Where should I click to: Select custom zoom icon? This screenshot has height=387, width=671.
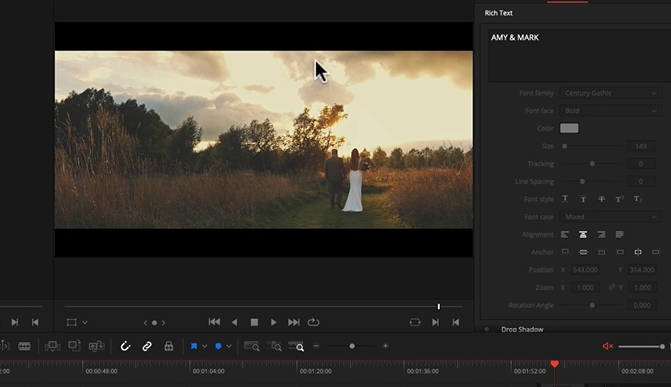click(296, 346)
